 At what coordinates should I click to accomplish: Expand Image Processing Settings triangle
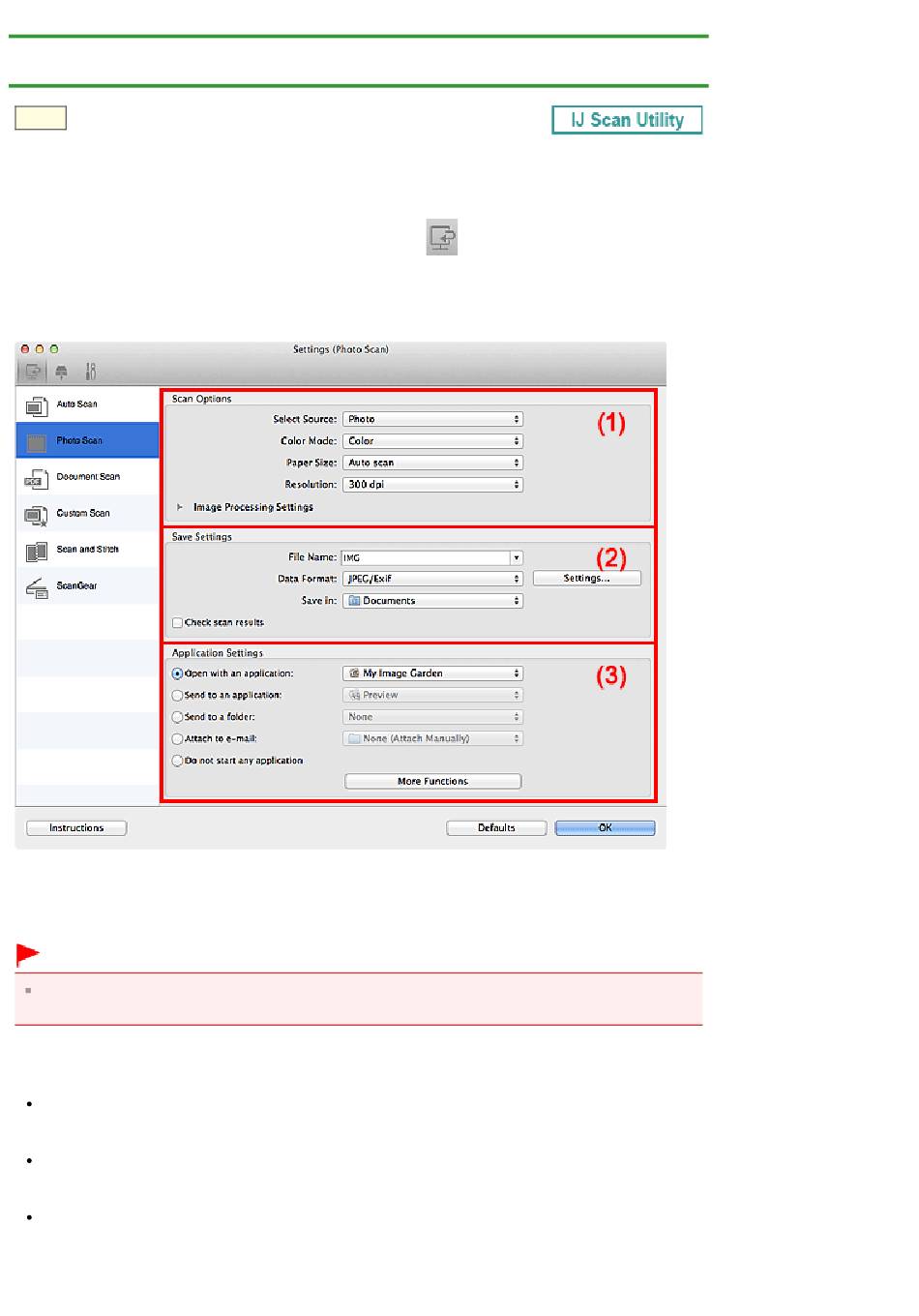tap(180, 507)
